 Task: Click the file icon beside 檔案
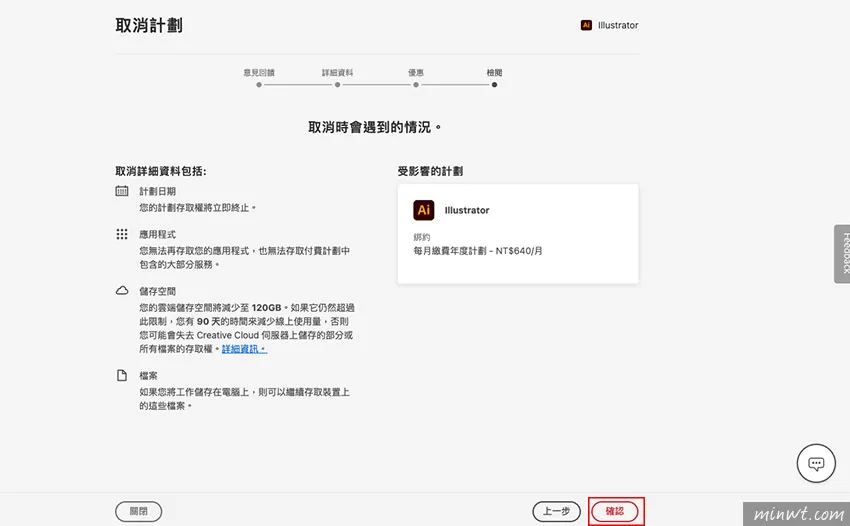(x=122, y=376)
